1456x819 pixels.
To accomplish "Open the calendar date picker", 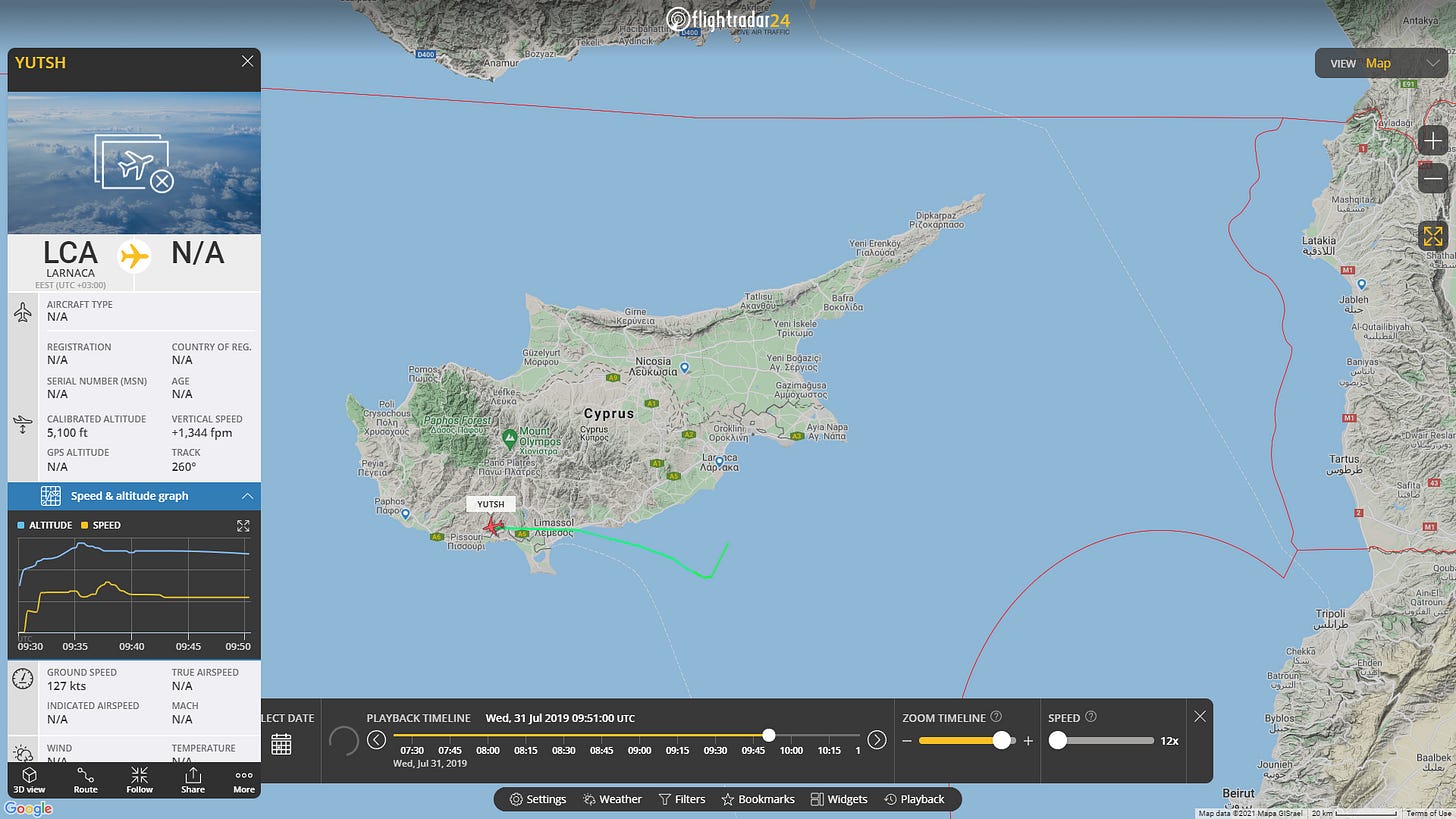I will click(x=281, y=744).
